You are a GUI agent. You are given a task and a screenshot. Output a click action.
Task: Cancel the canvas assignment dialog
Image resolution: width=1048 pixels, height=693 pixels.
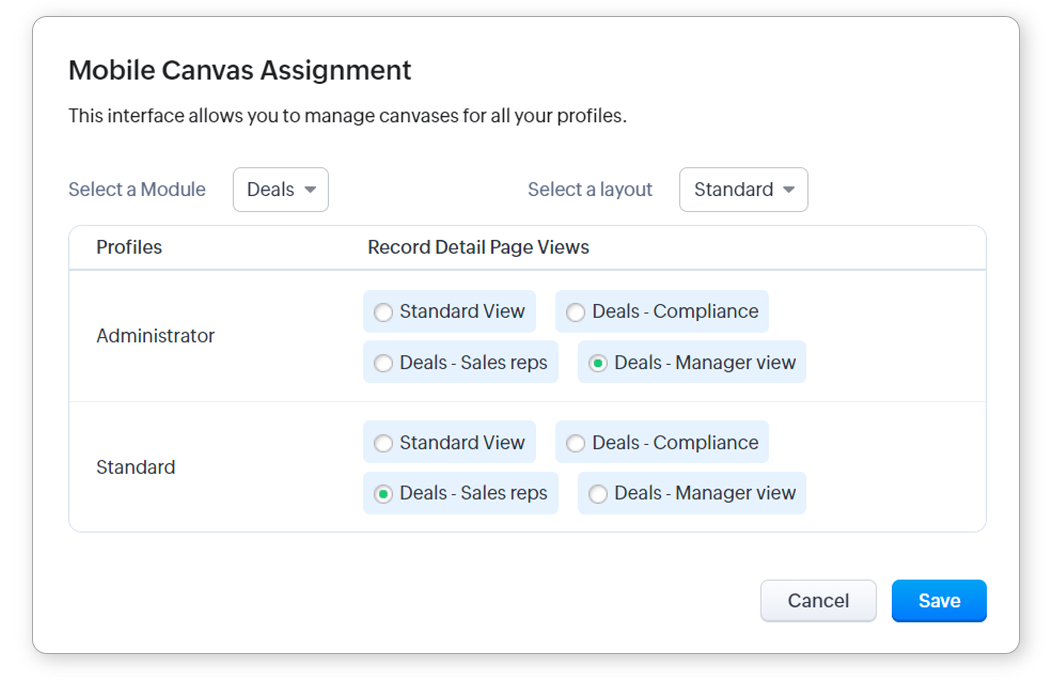[818, 601]
